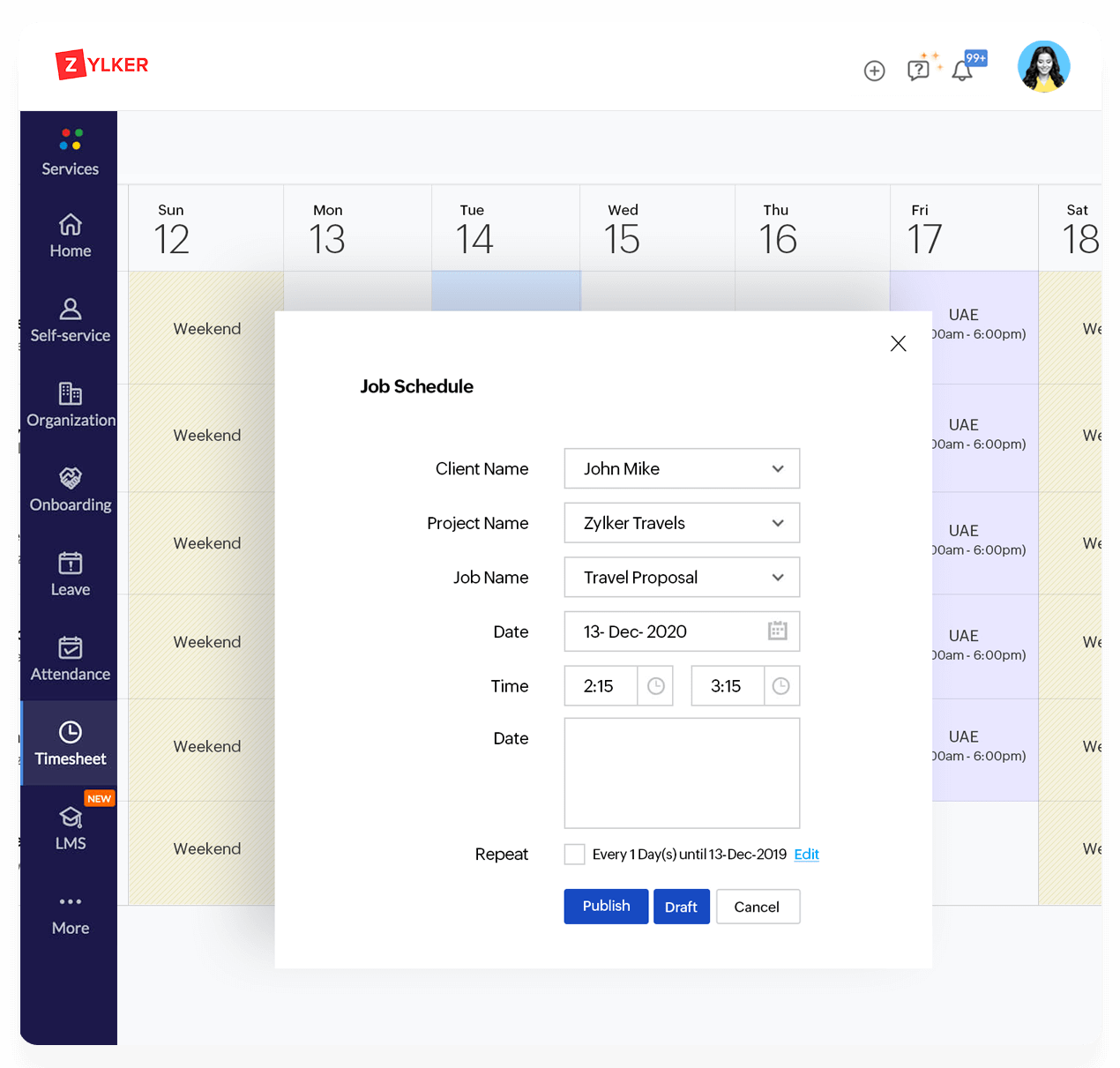Save the schedule as Draft
Screen dimensions: 1120x1068
[681, 907]
